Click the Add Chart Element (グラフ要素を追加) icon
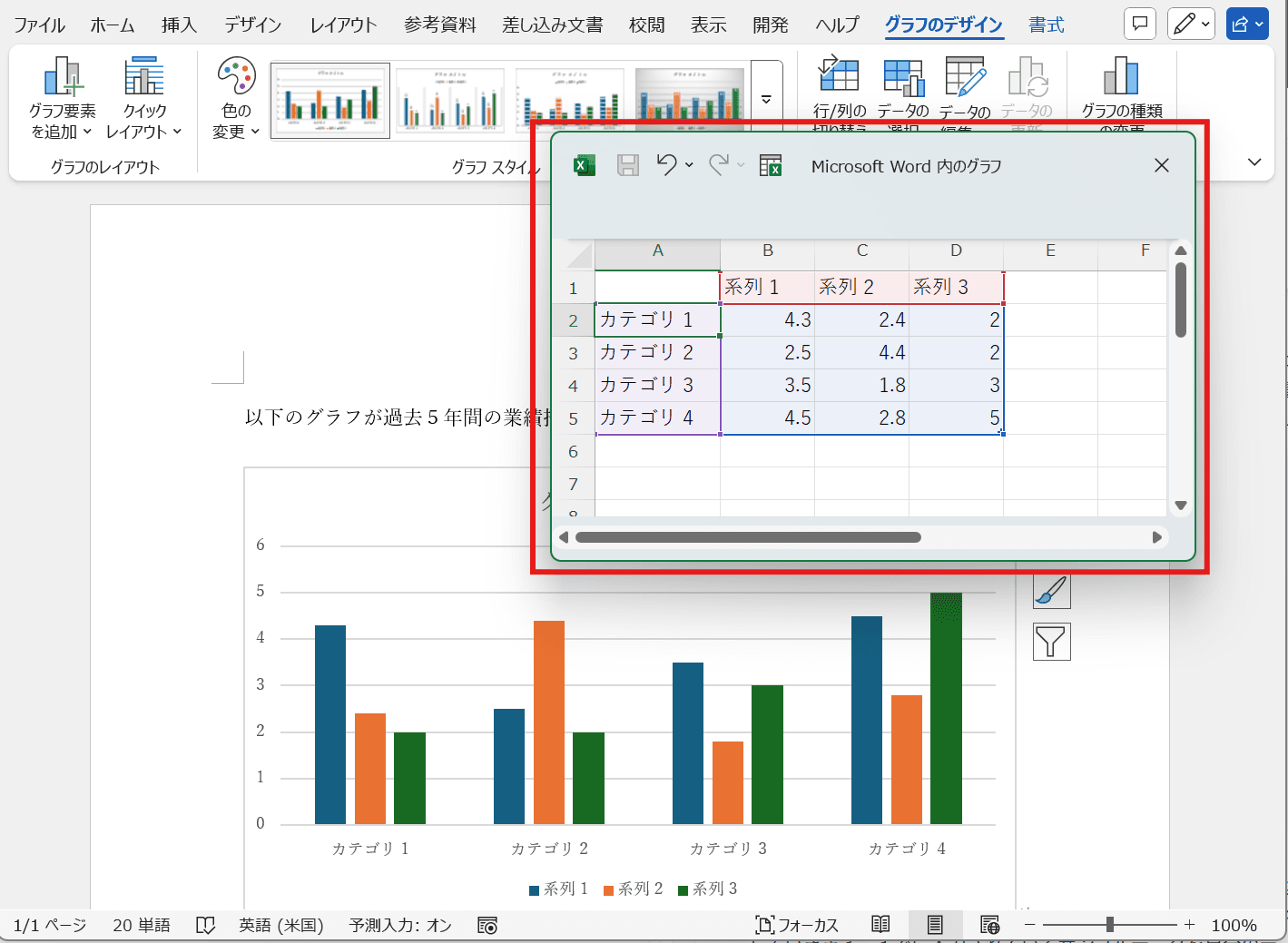 point(62,78)
